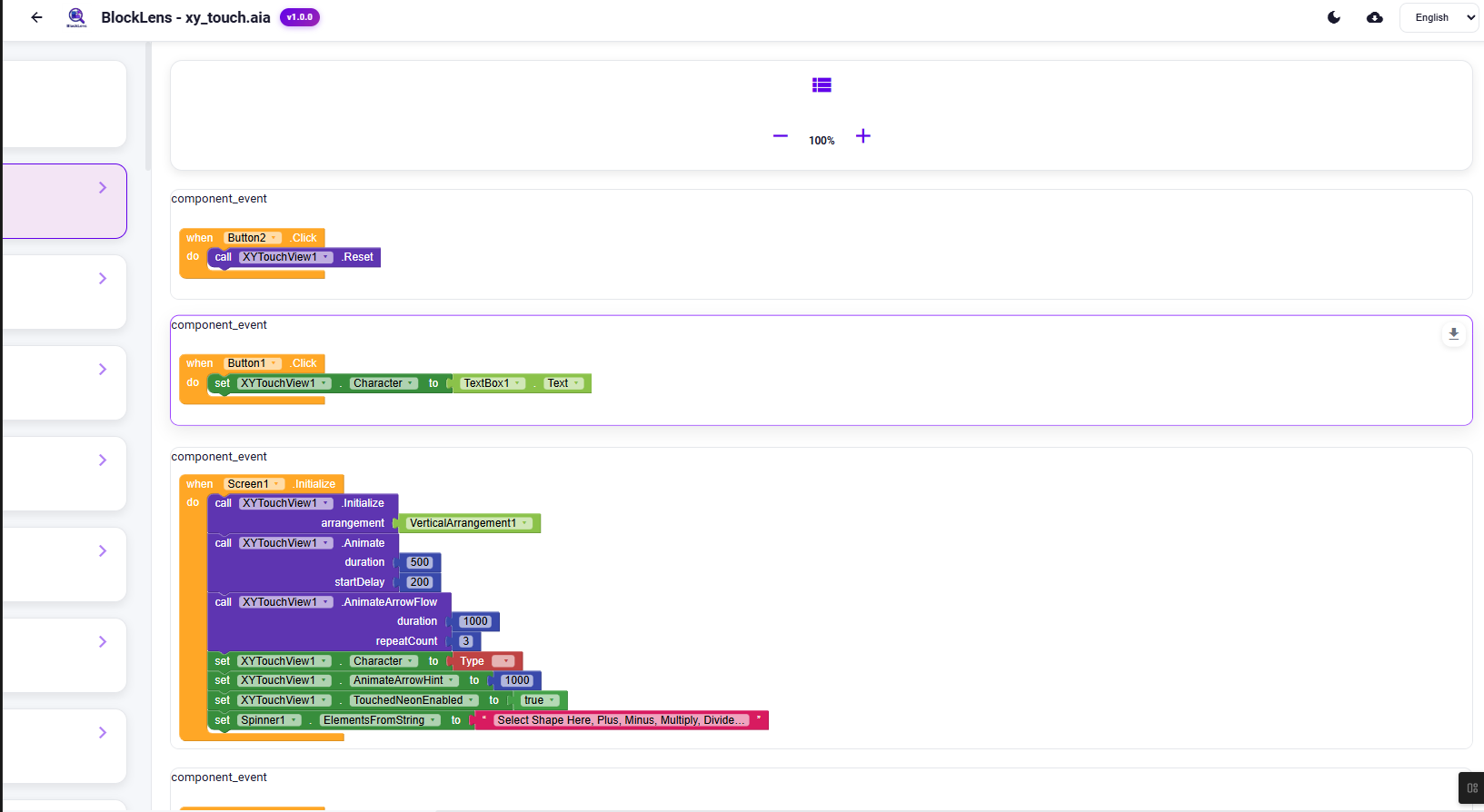Click the cloud download icon
The height and width of the screenshot is (812, 1484).
(x=1375, y=17)
